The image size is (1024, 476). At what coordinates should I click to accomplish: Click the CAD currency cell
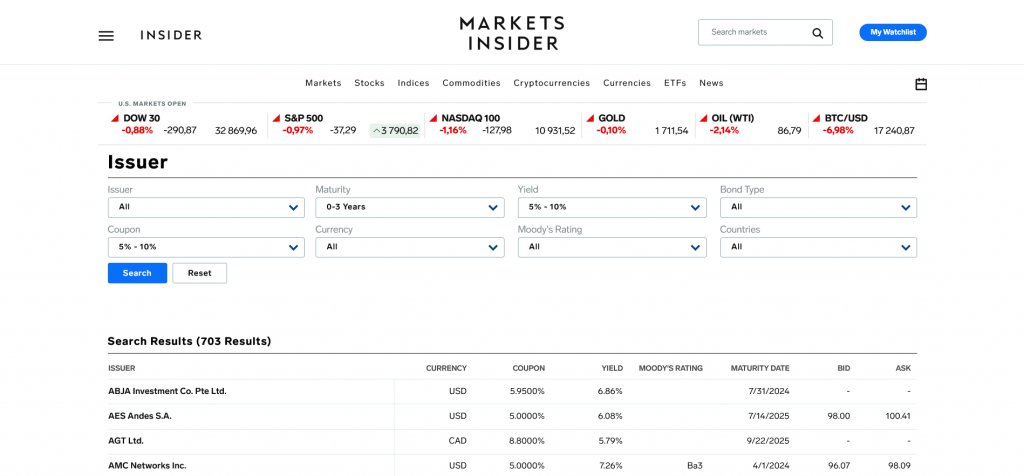coord(458,441)
